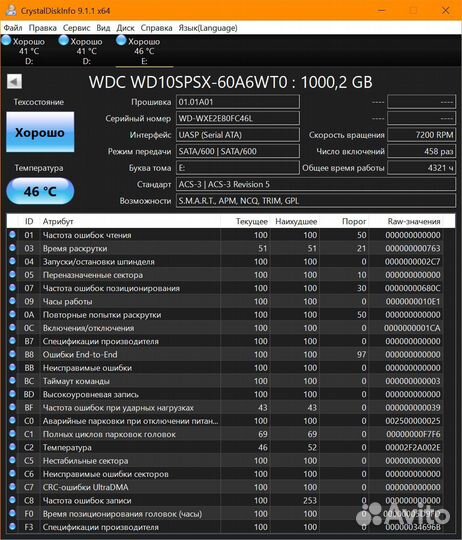Click status icon of attribute C2

pos(12,447)
